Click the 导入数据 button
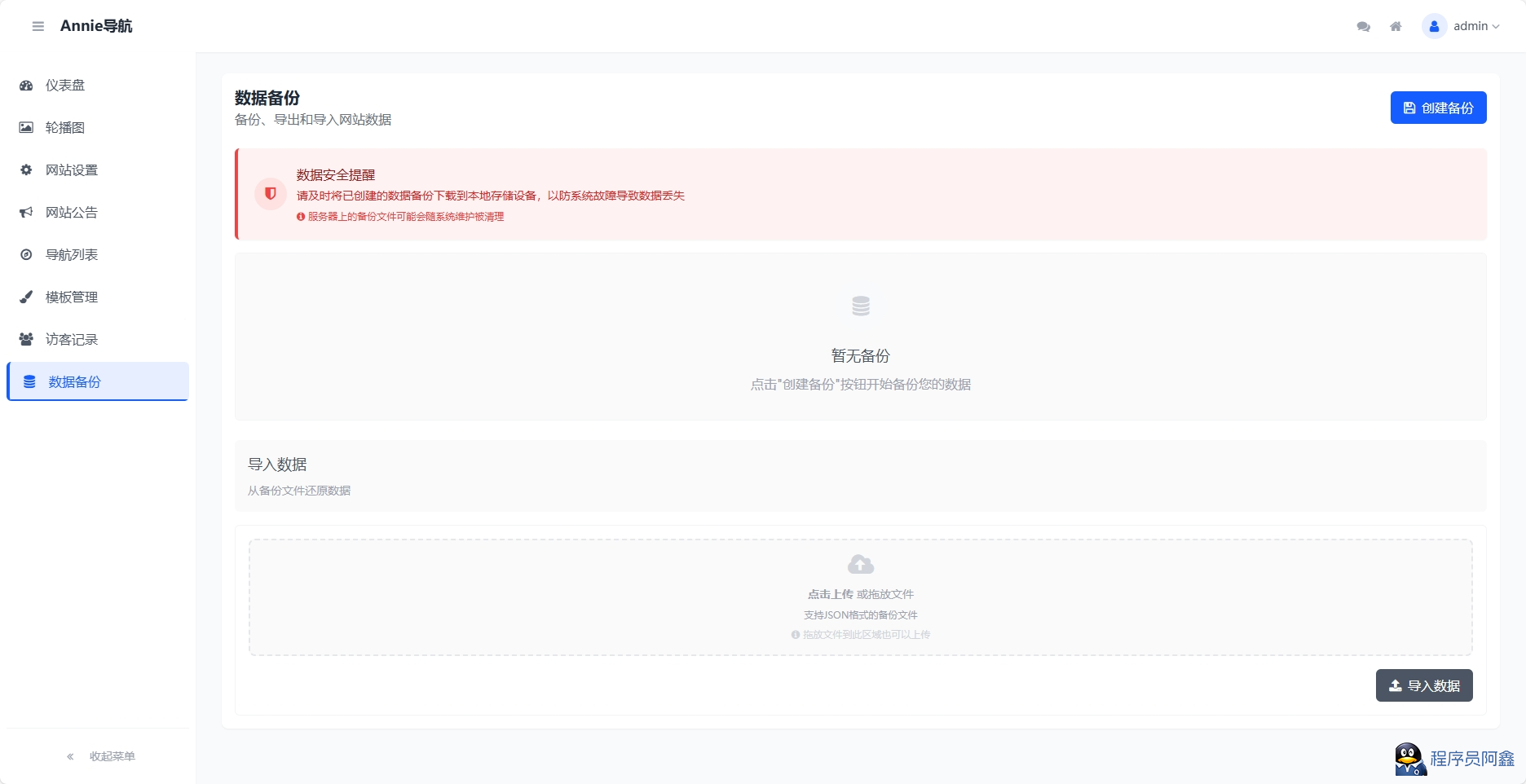The image size is (1526, 784). click(x=1424, y=685)
